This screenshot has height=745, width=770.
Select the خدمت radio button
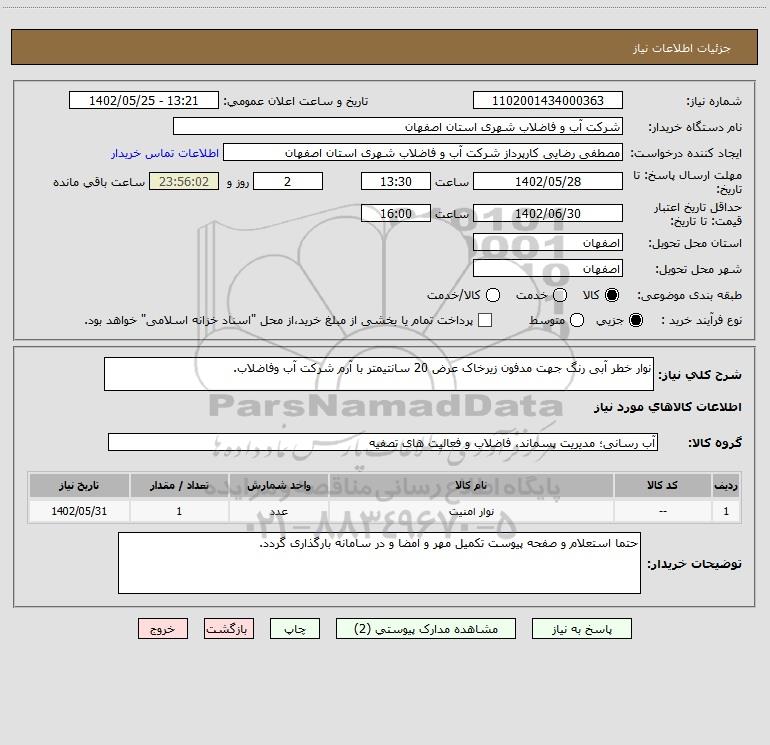560,295
